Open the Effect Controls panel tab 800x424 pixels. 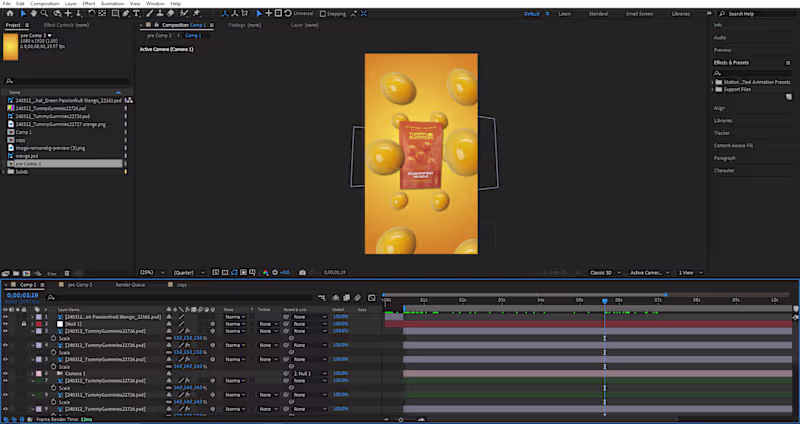point(66,25)
